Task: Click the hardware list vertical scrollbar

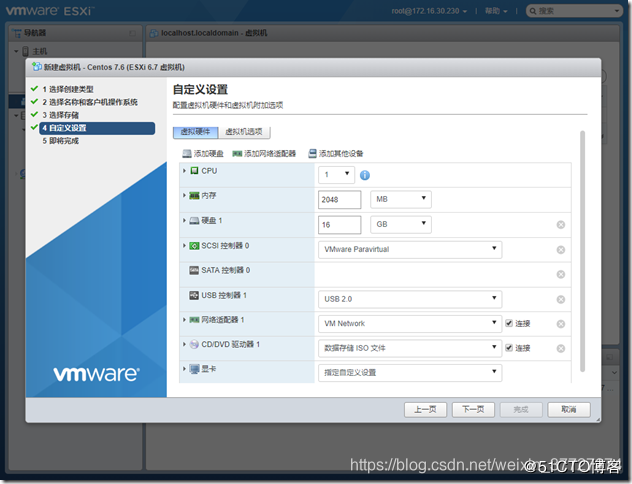Action: click(582, 251)
